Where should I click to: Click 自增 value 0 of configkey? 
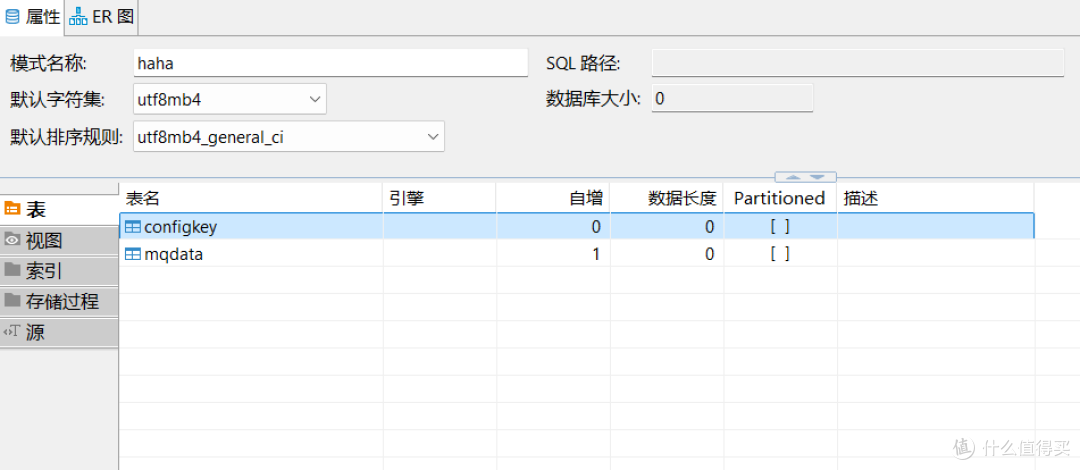596,227
